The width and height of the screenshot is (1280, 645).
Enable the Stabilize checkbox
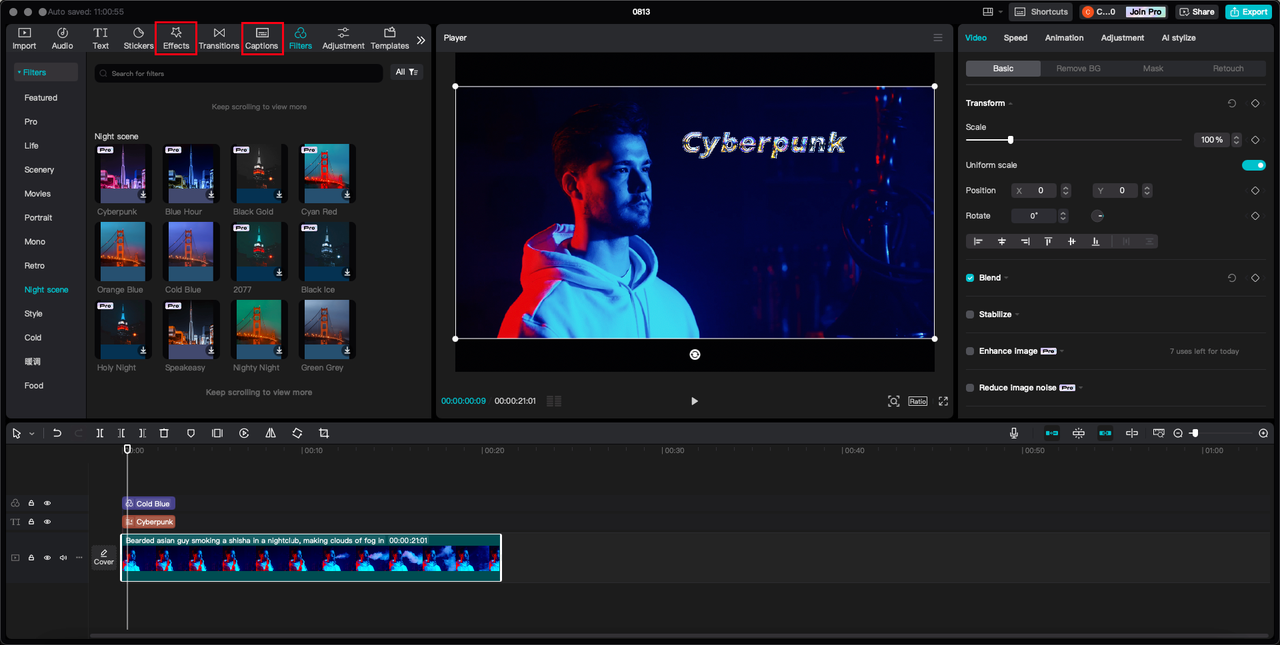[x=970, y=314]
